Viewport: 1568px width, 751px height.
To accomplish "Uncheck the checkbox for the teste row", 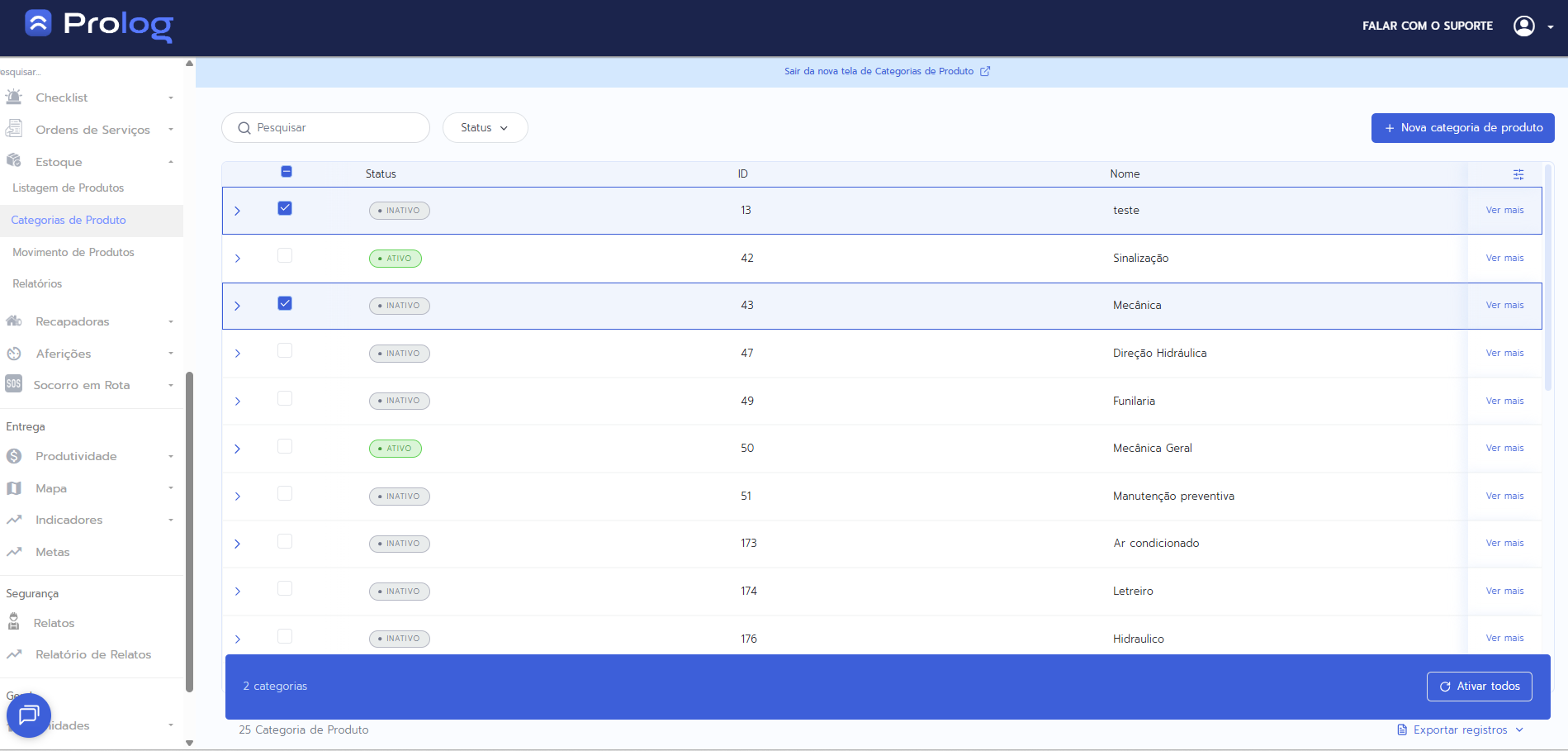I will tap(285, 208).
